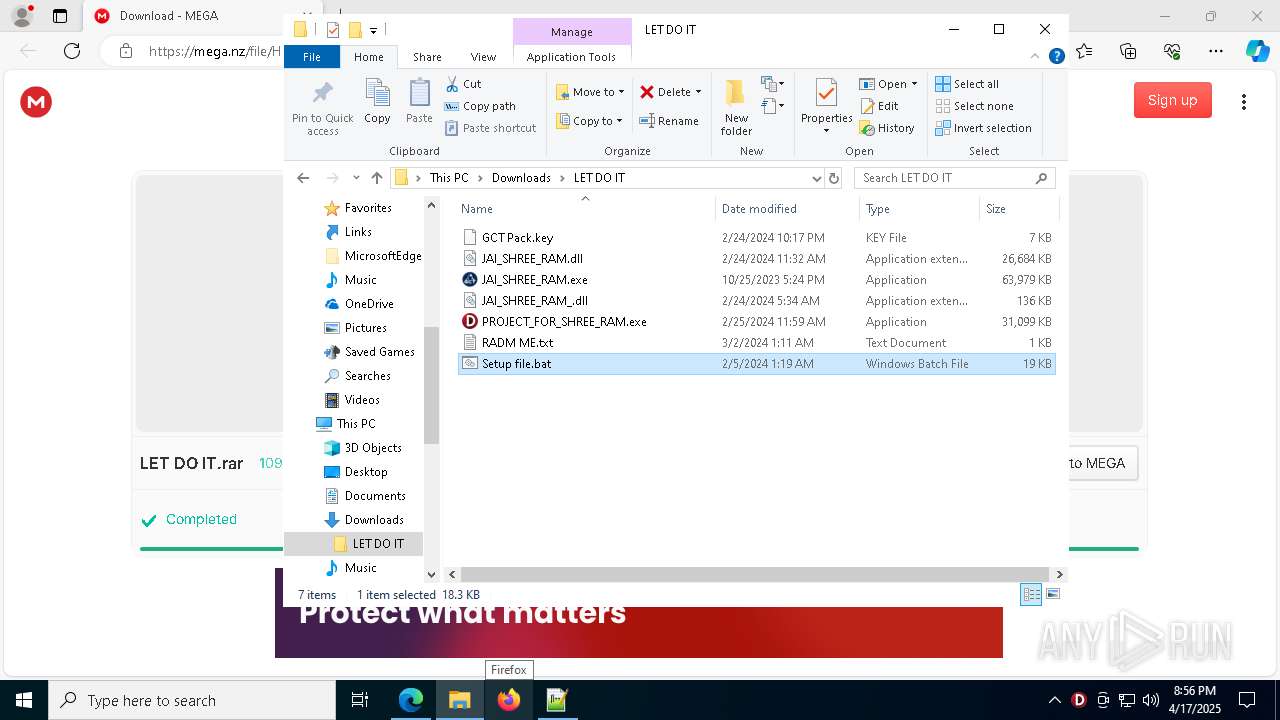Viewport: 1280px width, 720px height.
Task: Open Task View on taskbar
Action: [360, 700]
